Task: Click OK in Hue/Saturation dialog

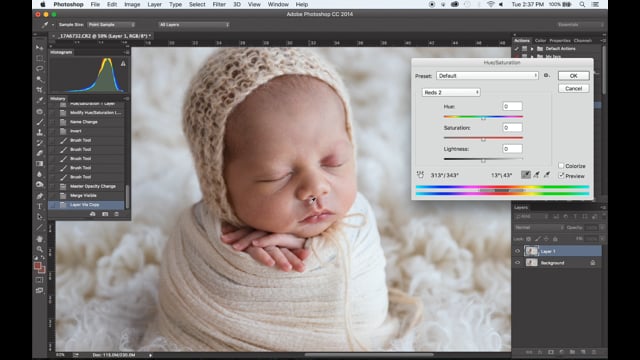Action: (x=573, y=76)
